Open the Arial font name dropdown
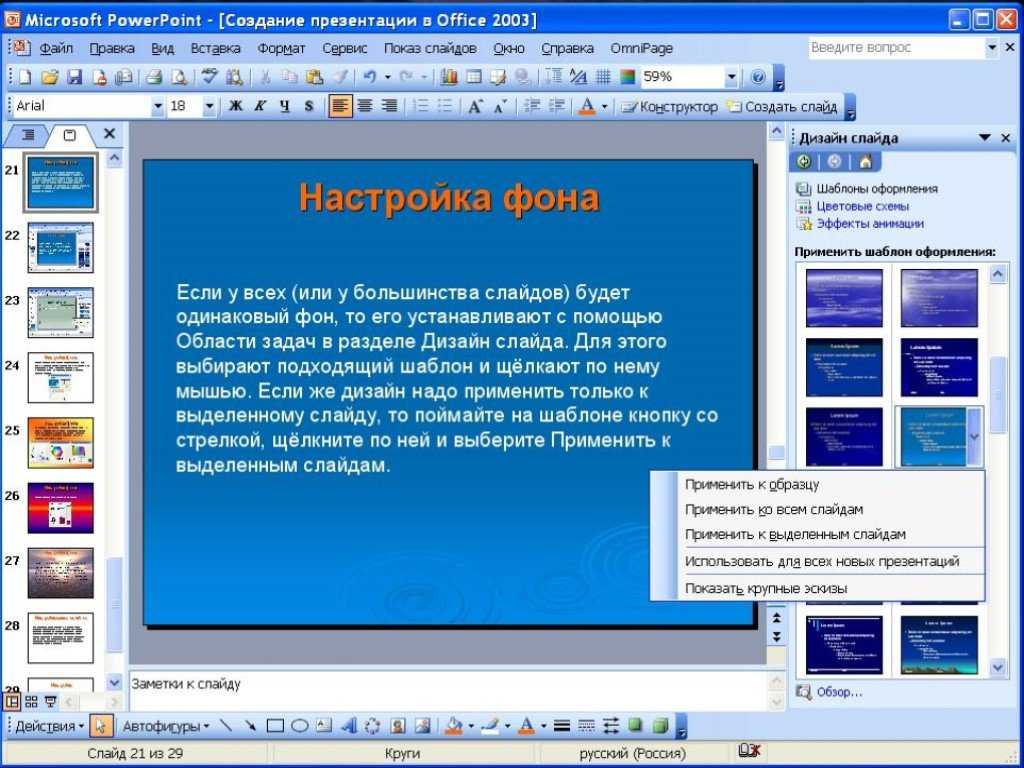The image size is (1024, 768). click(x=157, y=106)
